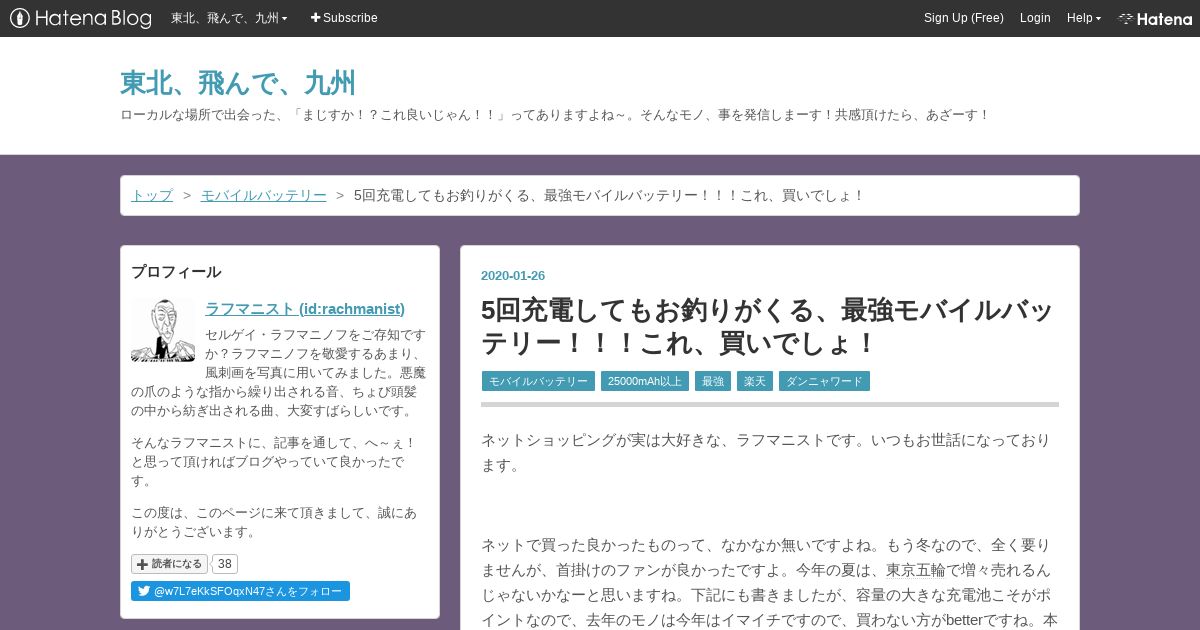The image size is (1200, 630).
Task: Go to トップ breadcrumb link
Action: point(152,195)
